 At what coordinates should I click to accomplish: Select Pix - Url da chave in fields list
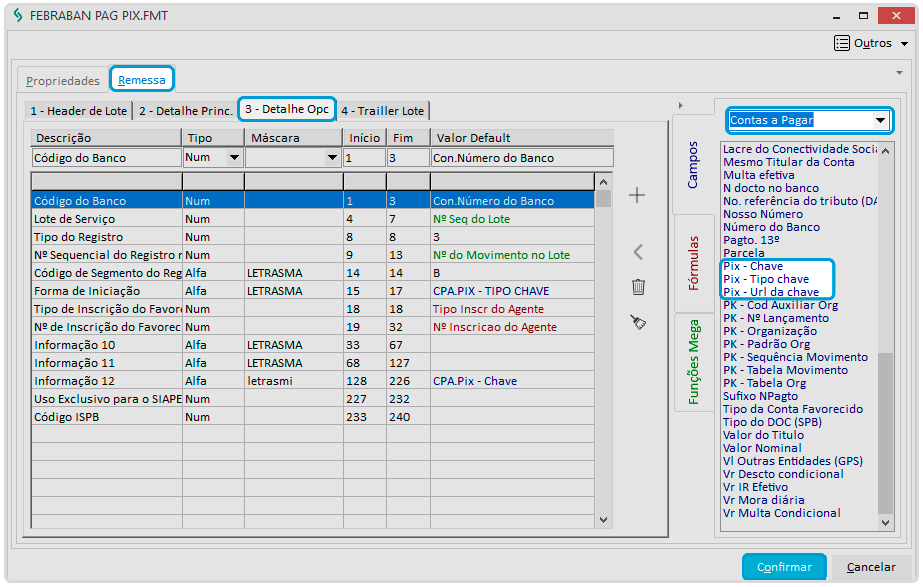[771, 292]
